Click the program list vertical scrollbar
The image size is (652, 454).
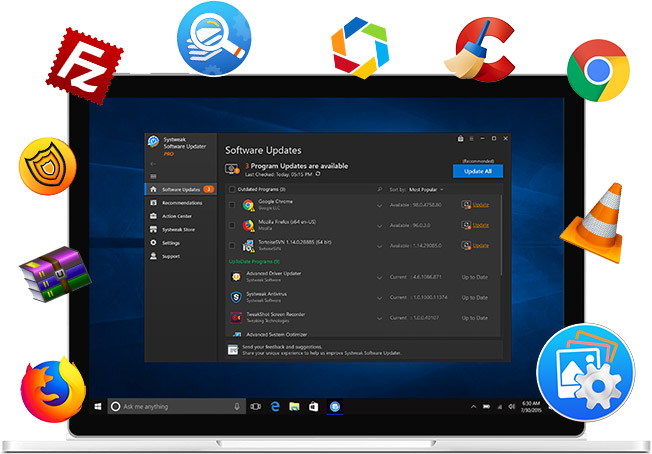(501, 235)
